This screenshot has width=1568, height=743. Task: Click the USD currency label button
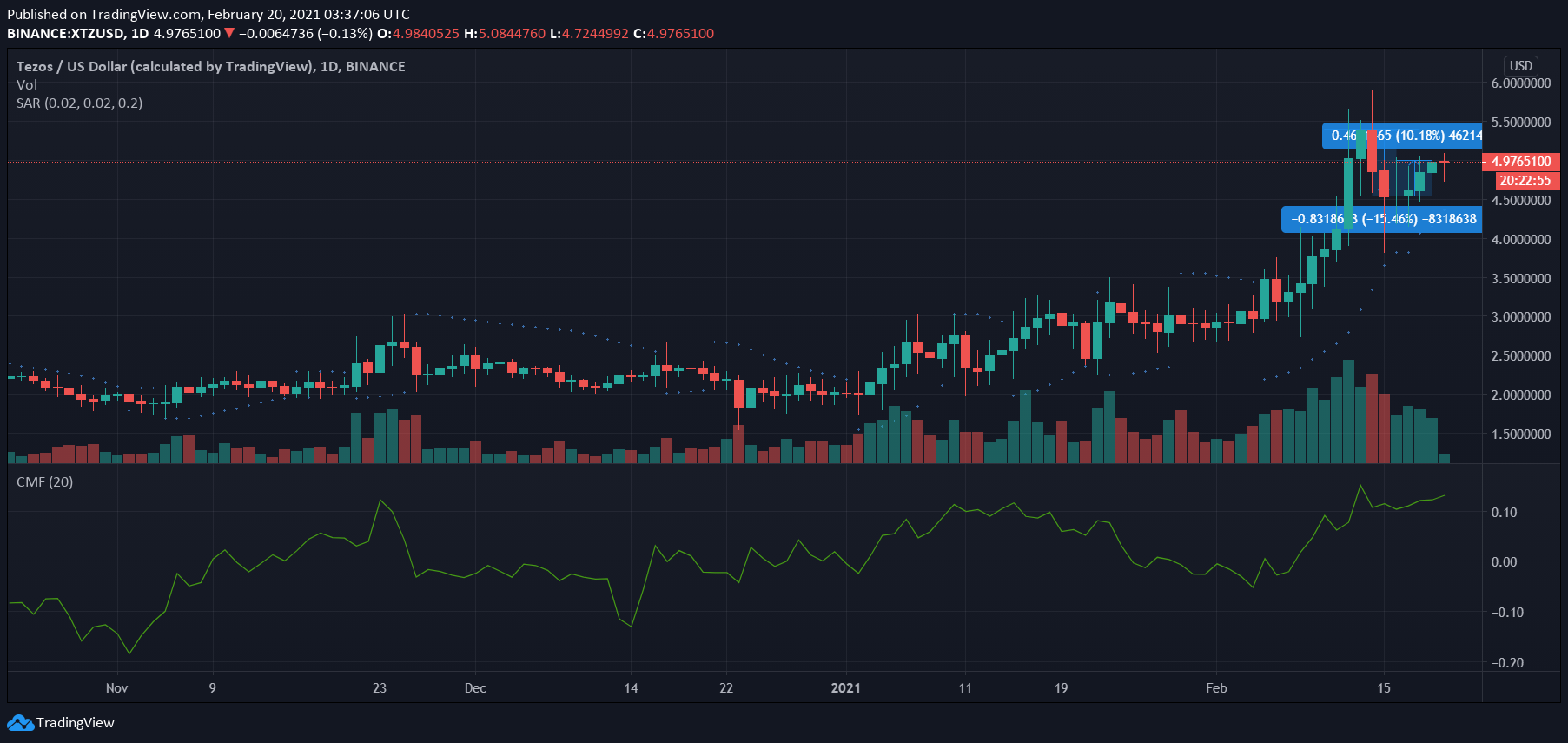1521,66
